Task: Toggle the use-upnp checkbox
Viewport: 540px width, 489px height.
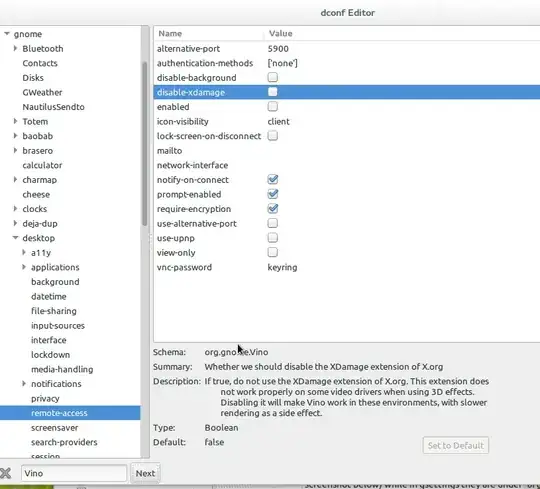Action: pos(272,238)
